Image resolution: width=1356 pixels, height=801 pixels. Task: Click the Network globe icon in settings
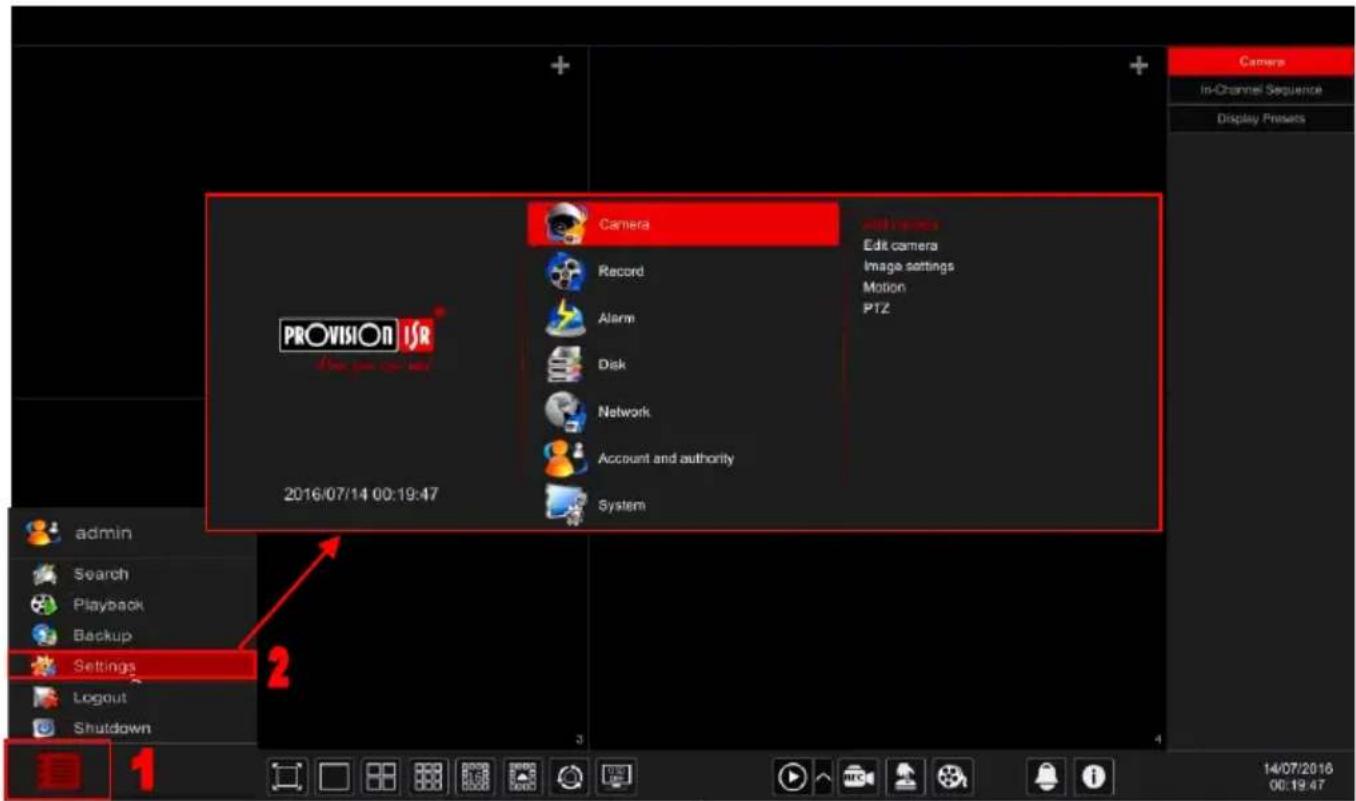[x=565, y=411]
